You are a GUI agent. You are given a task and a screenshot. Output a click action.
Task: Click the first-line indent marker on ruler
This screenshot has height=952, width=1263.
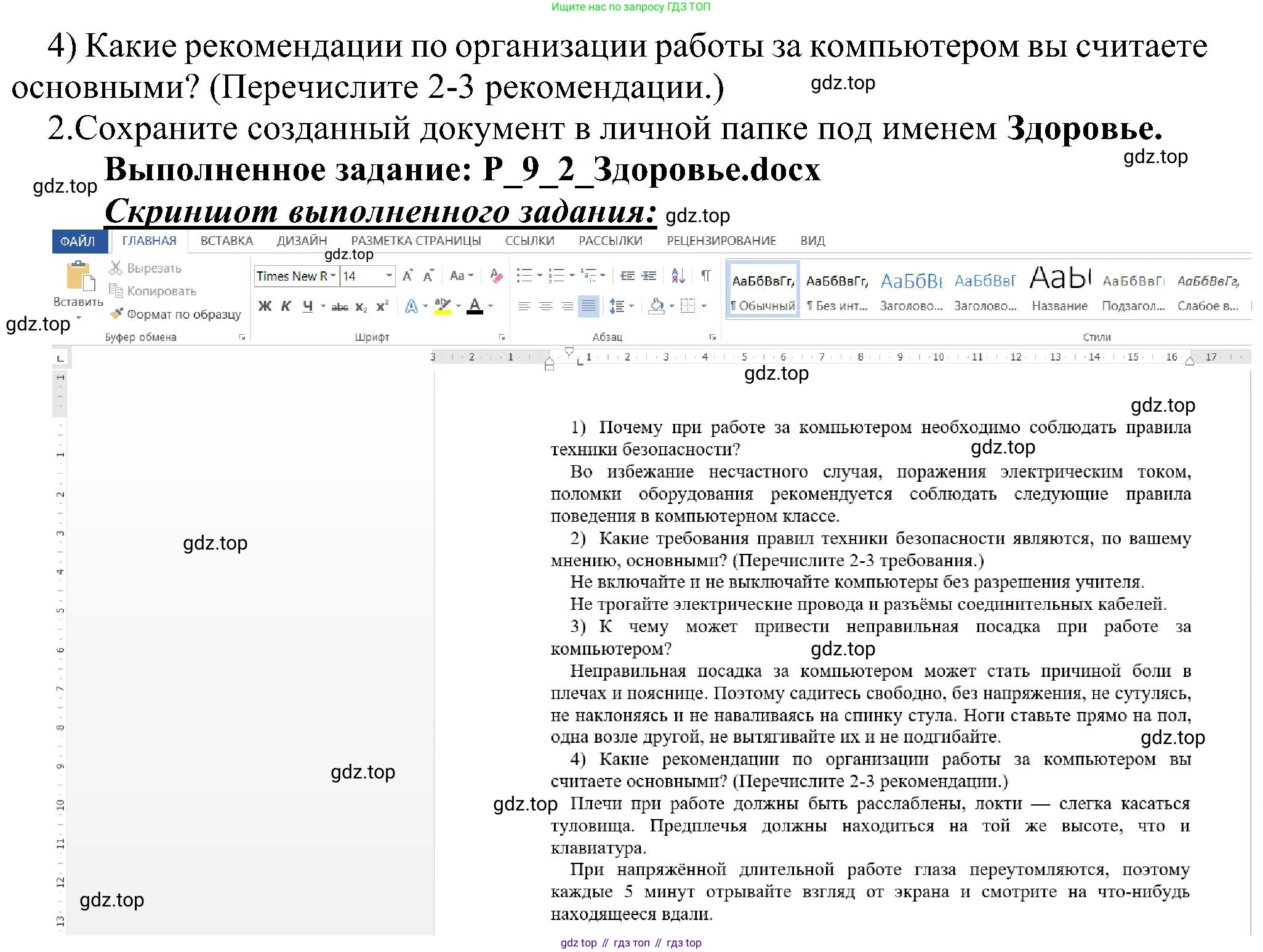(x=569, y=352)
